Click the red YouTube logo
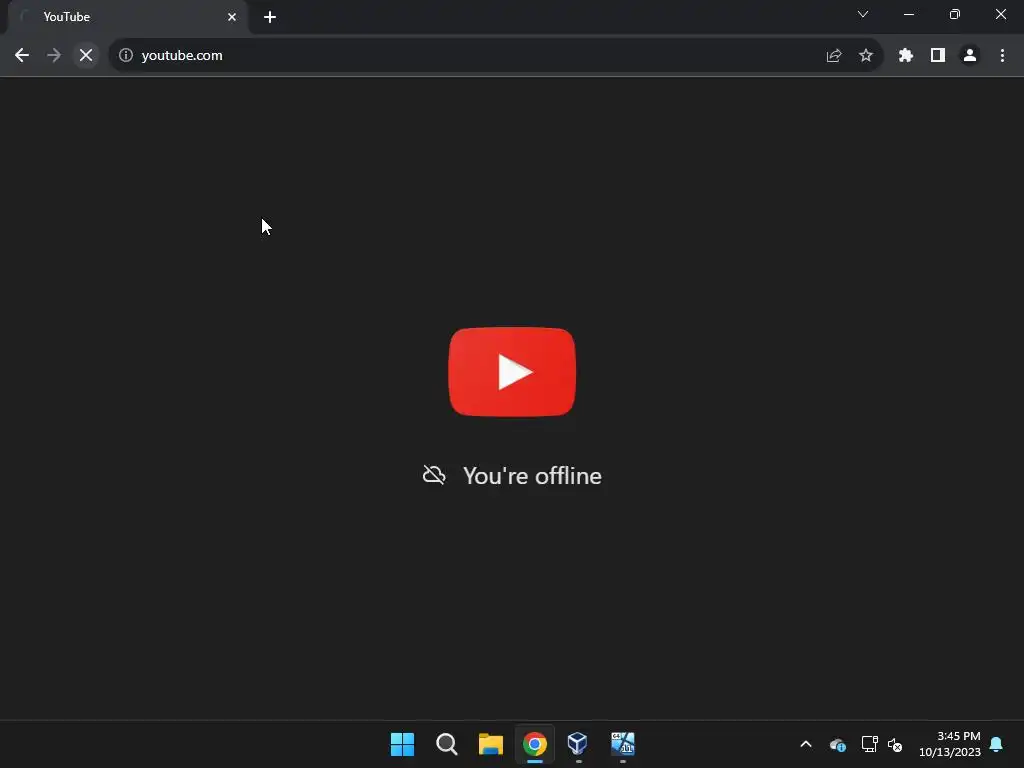Screen dimensions: 1024x768 coord(512,372)
